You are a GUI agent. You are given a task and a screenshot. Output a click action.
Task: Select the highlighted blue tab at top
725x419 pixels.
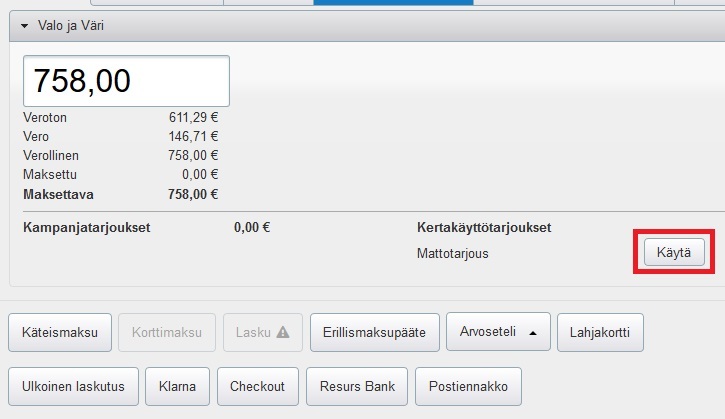(392, 3)
